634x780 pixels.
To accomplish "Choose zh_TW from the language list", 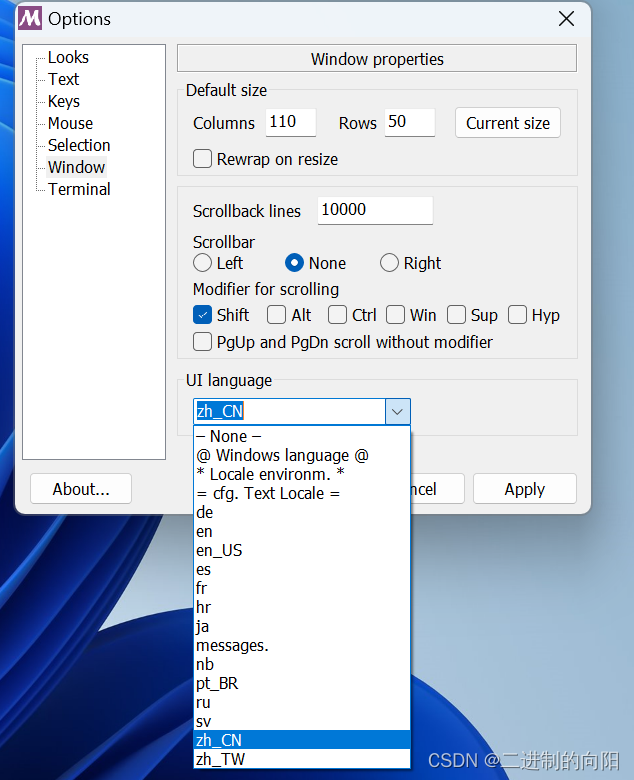I will point(302,759).
